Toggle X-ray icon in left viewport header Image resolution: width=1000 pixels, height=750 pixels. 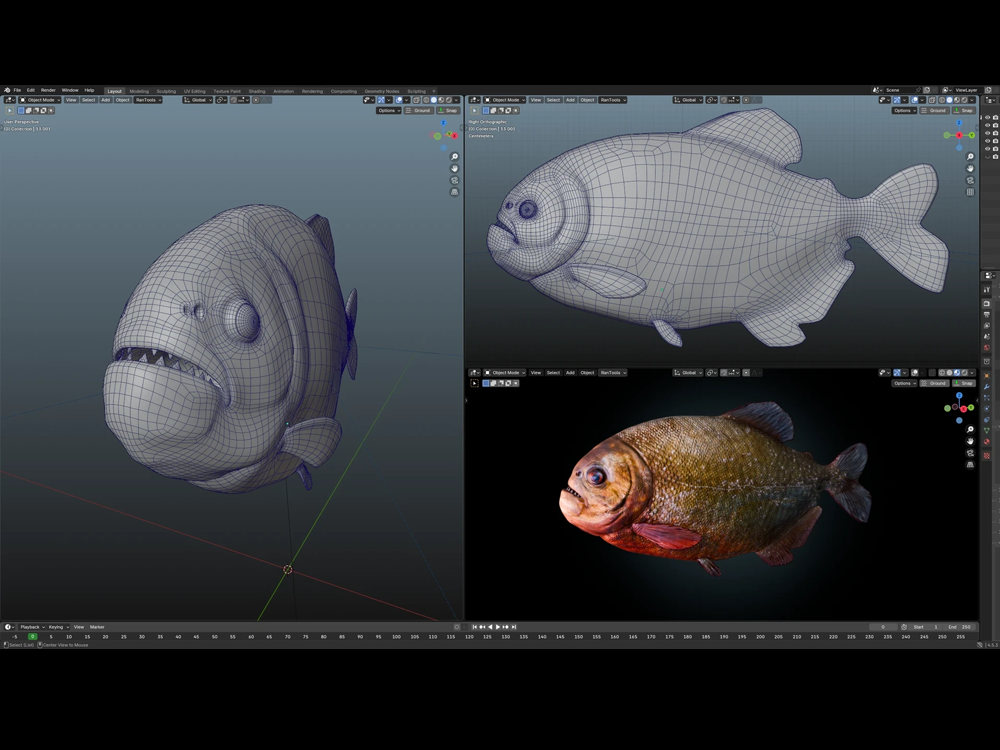416,100
